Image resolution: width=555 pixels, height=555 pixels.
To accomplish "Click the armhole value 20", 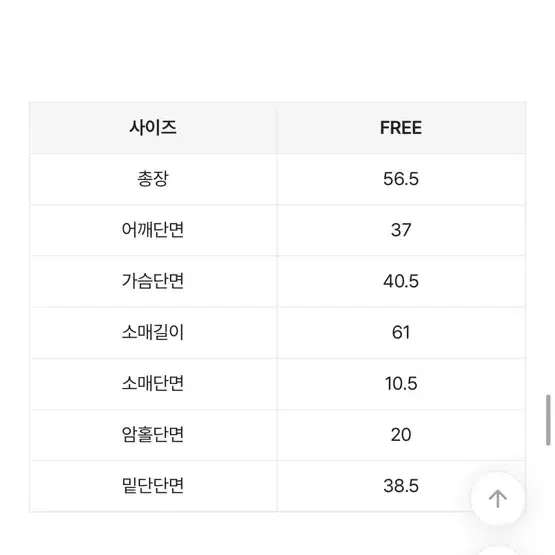I will pyautogui.click(x=401, y=435).
